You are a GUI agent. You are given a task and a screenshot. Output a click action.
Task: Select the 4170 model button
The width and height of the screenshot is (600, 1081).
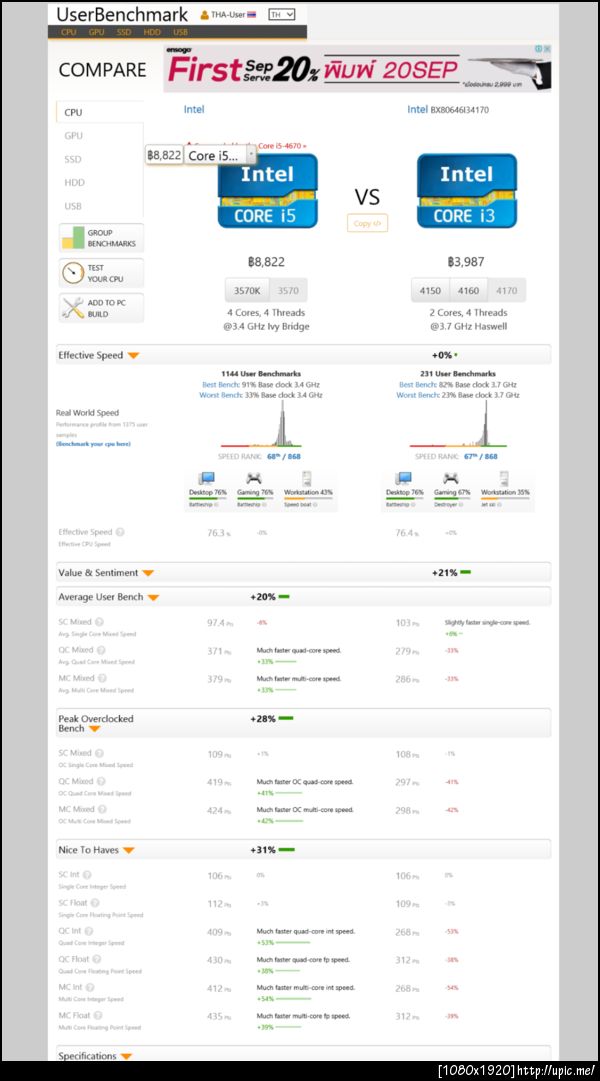point(506,290)
